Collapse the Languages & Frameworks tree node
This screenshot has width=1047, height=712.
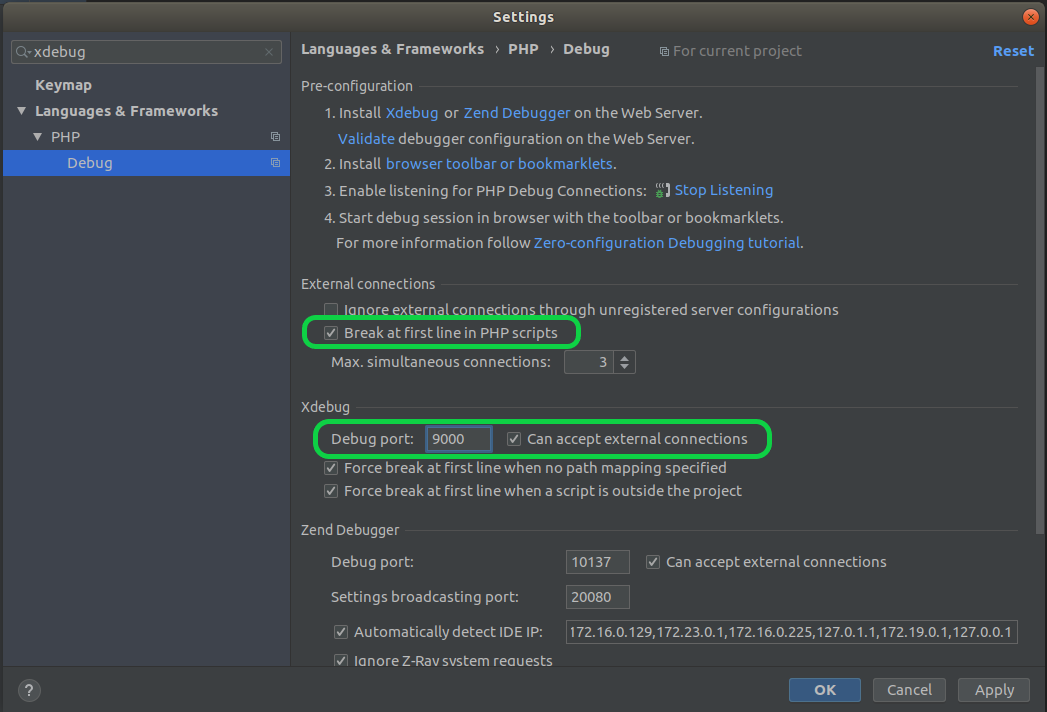[21, 111]
